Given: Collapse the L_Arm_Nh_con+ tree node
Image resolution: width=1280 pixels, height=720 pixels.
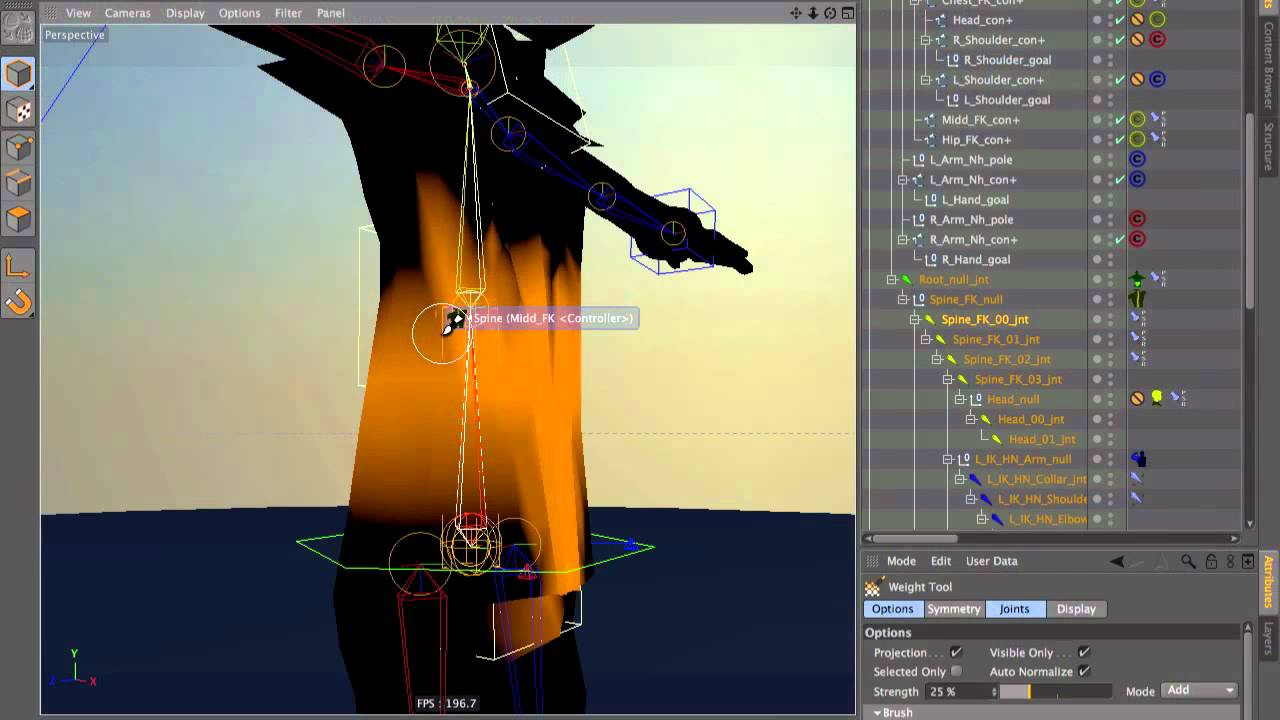Looking at the screenshot, I should [x=902, y=180].
